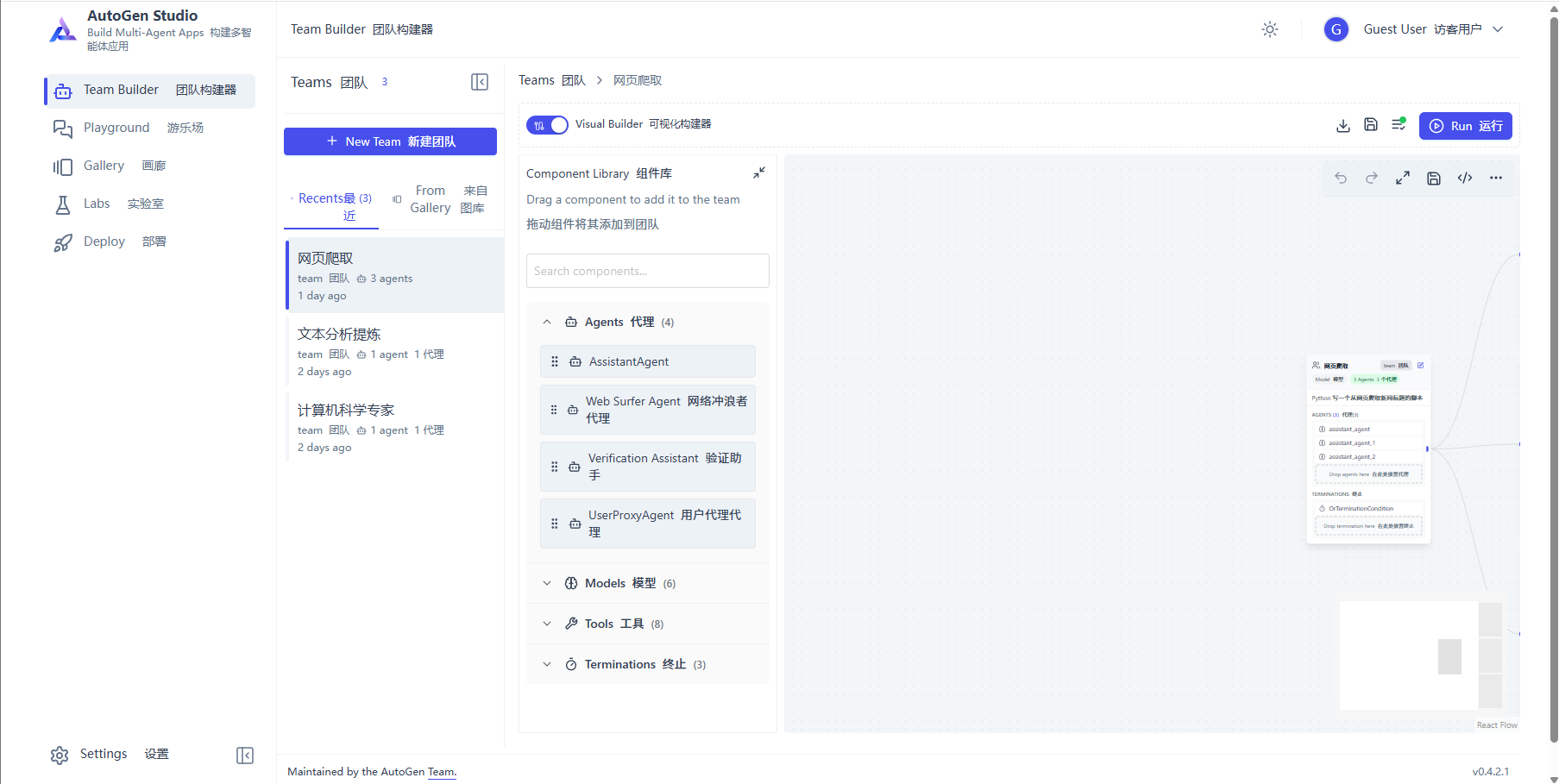Click the AutoGen Studio logo

(62, 30)
